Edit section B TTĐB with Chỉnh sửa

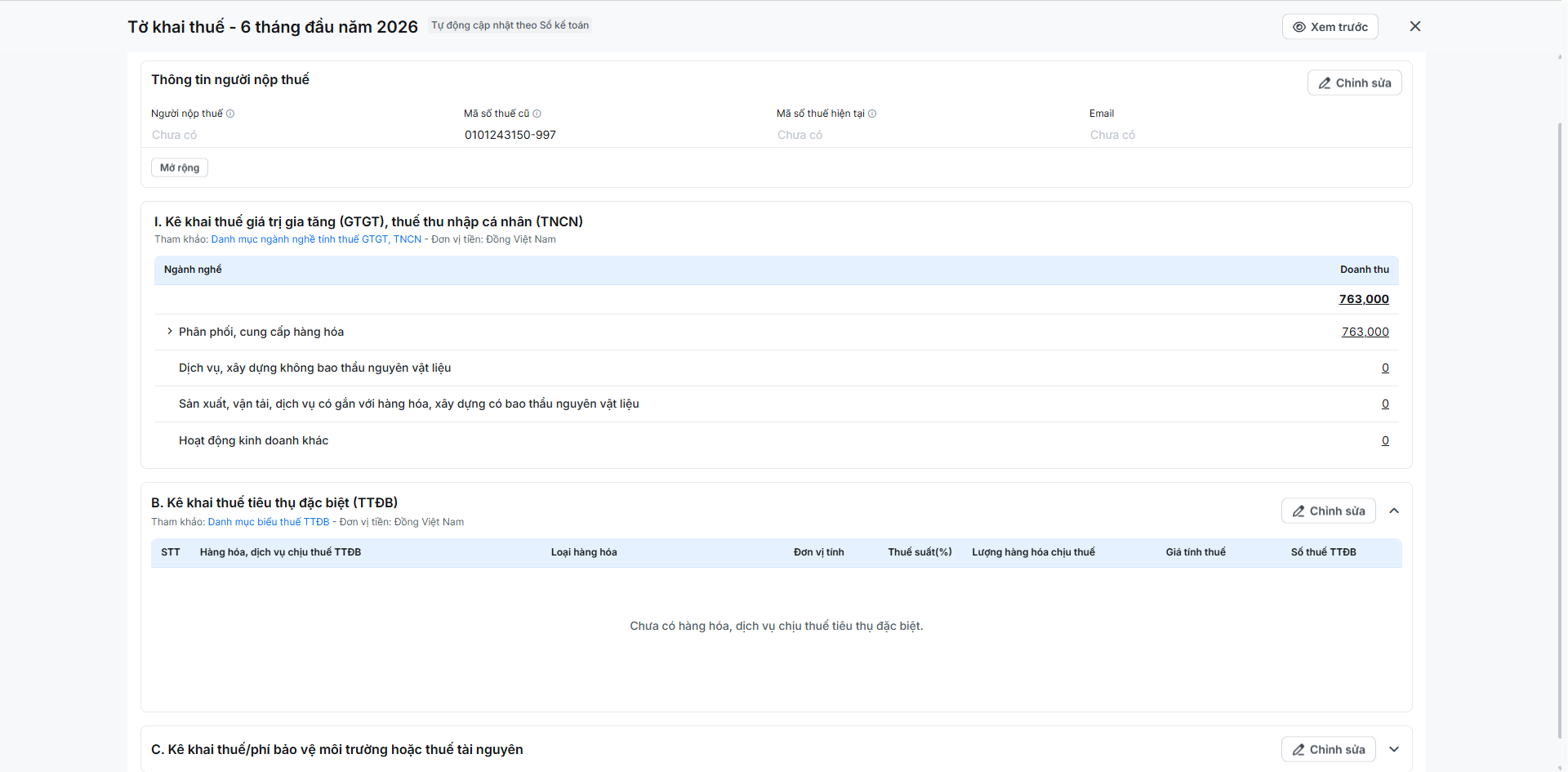pyautogui.click(x=1329, y=511)
